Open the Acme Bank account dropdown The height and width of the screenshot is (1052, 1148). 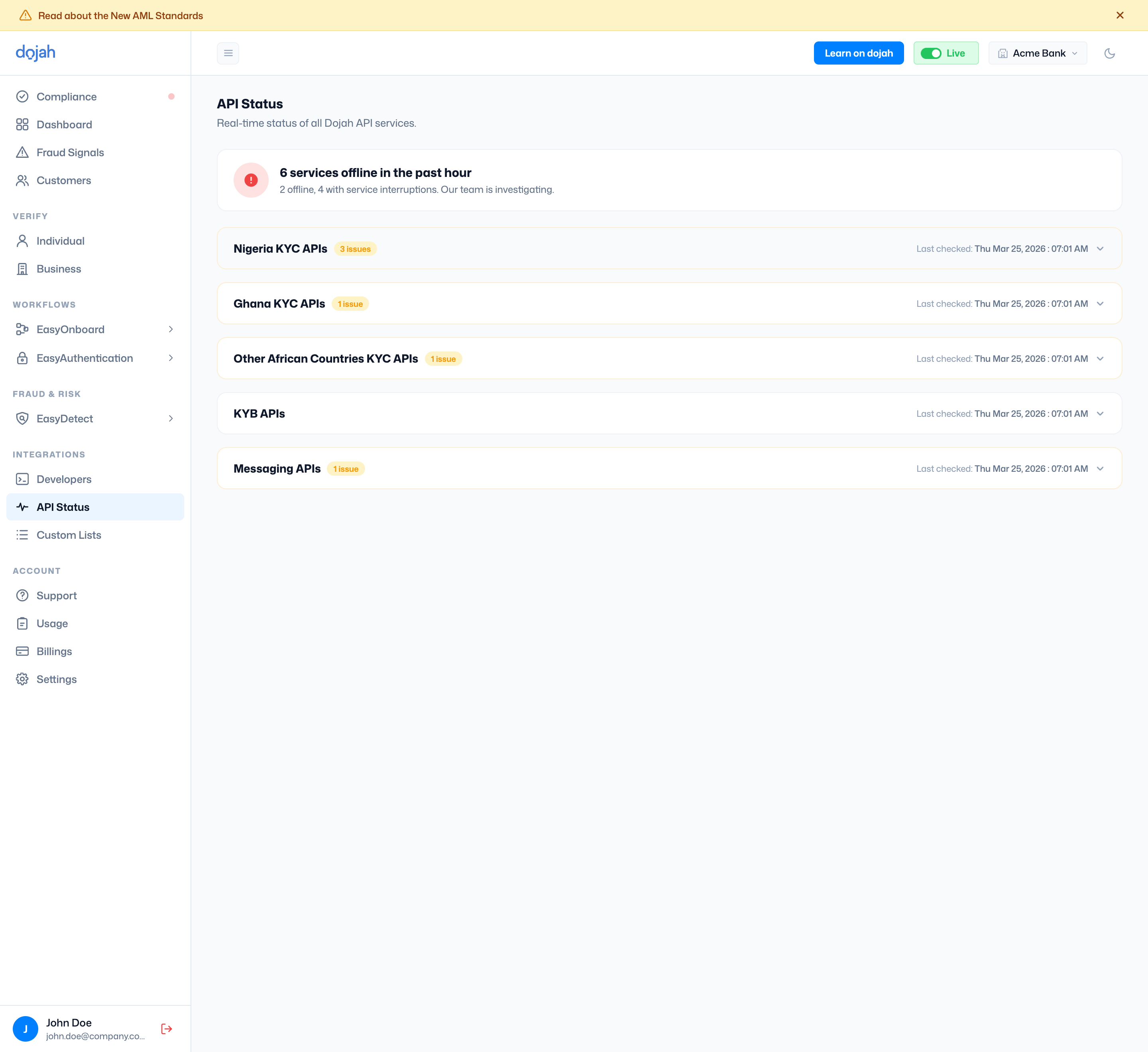click(1038, 53)
